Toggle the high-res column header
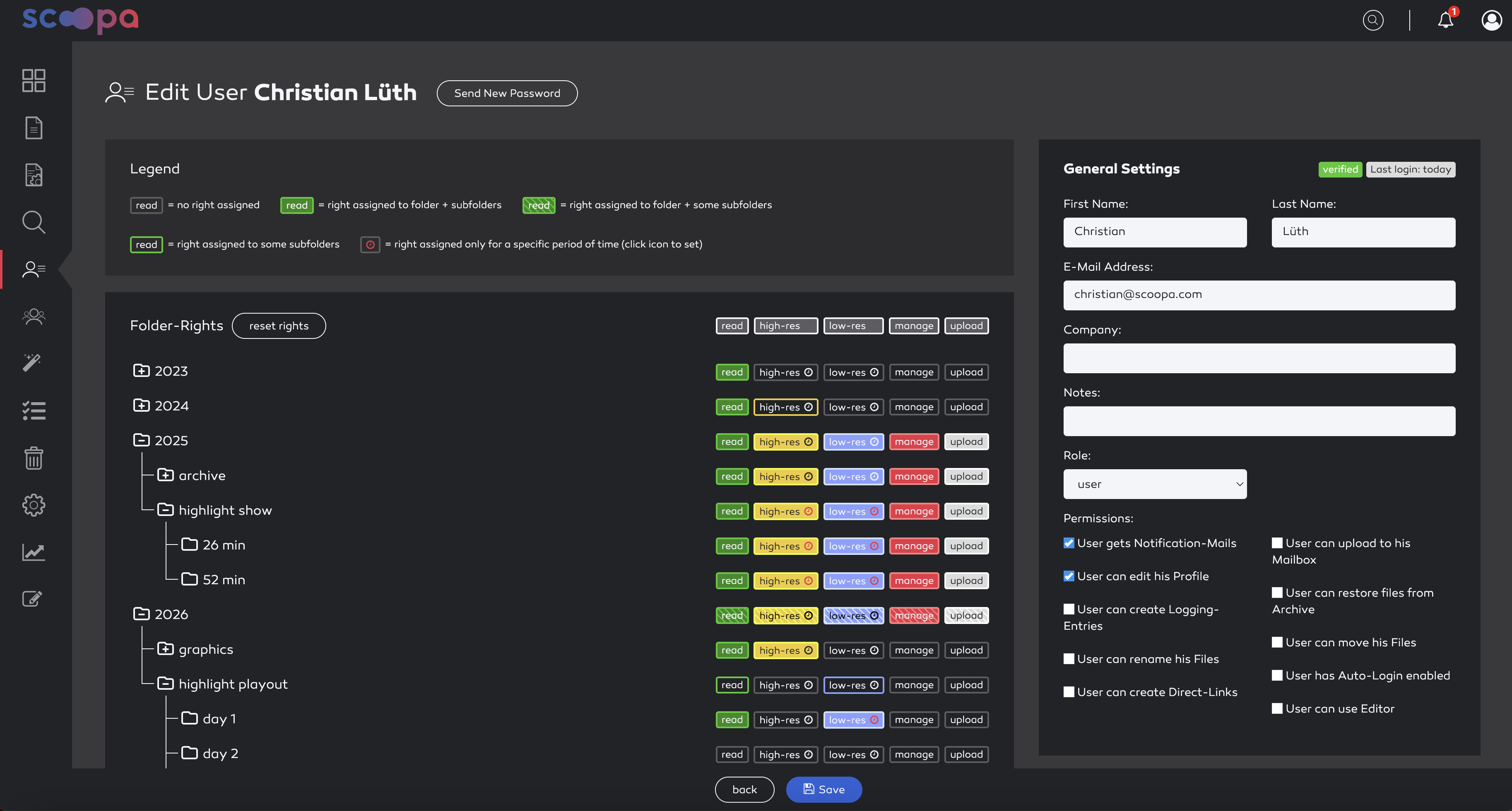Viewport: 1512px width, 811px height. 785,326
